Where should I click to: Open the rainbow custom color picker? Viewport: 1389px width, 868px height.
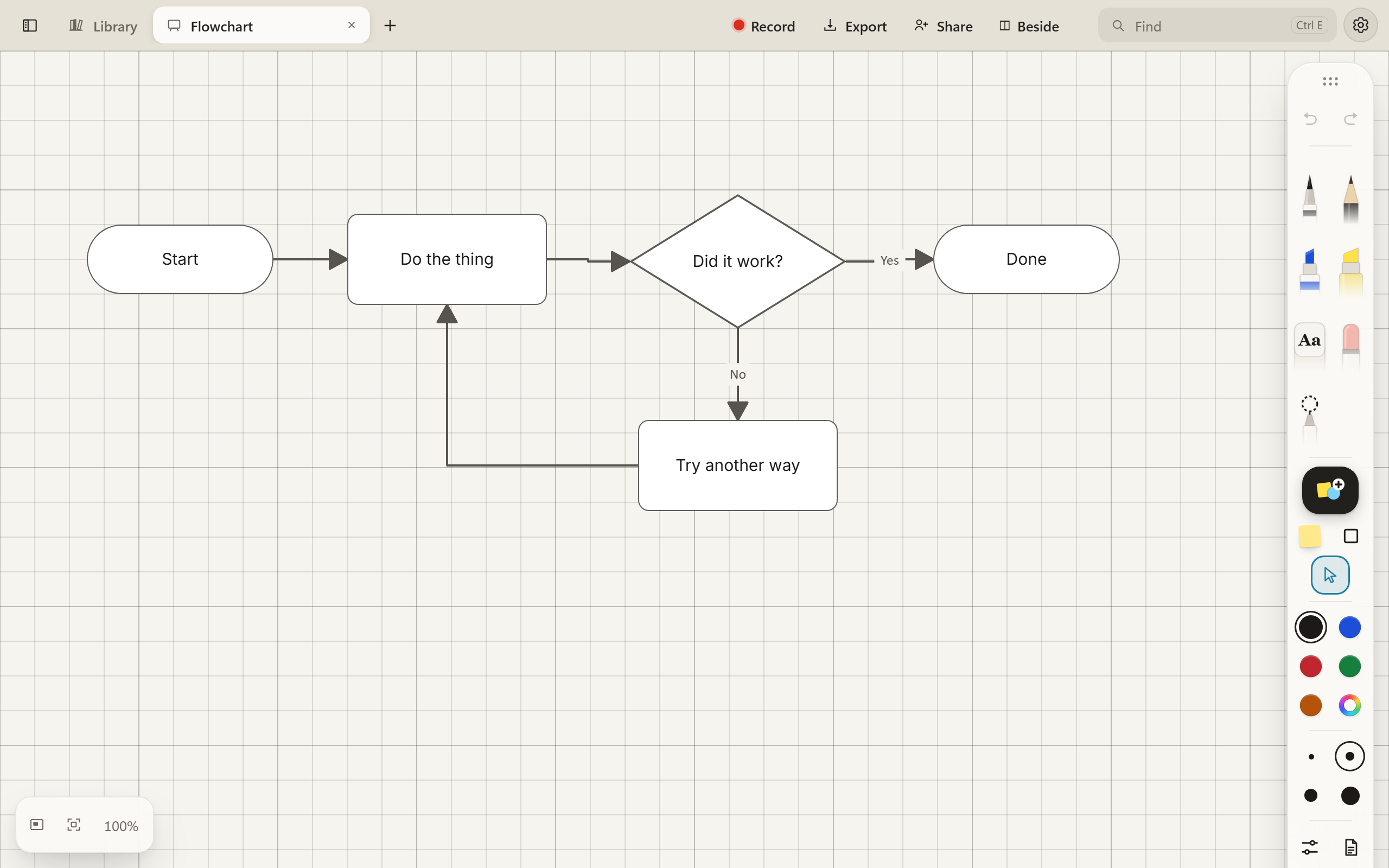(x=1349, y=706)
